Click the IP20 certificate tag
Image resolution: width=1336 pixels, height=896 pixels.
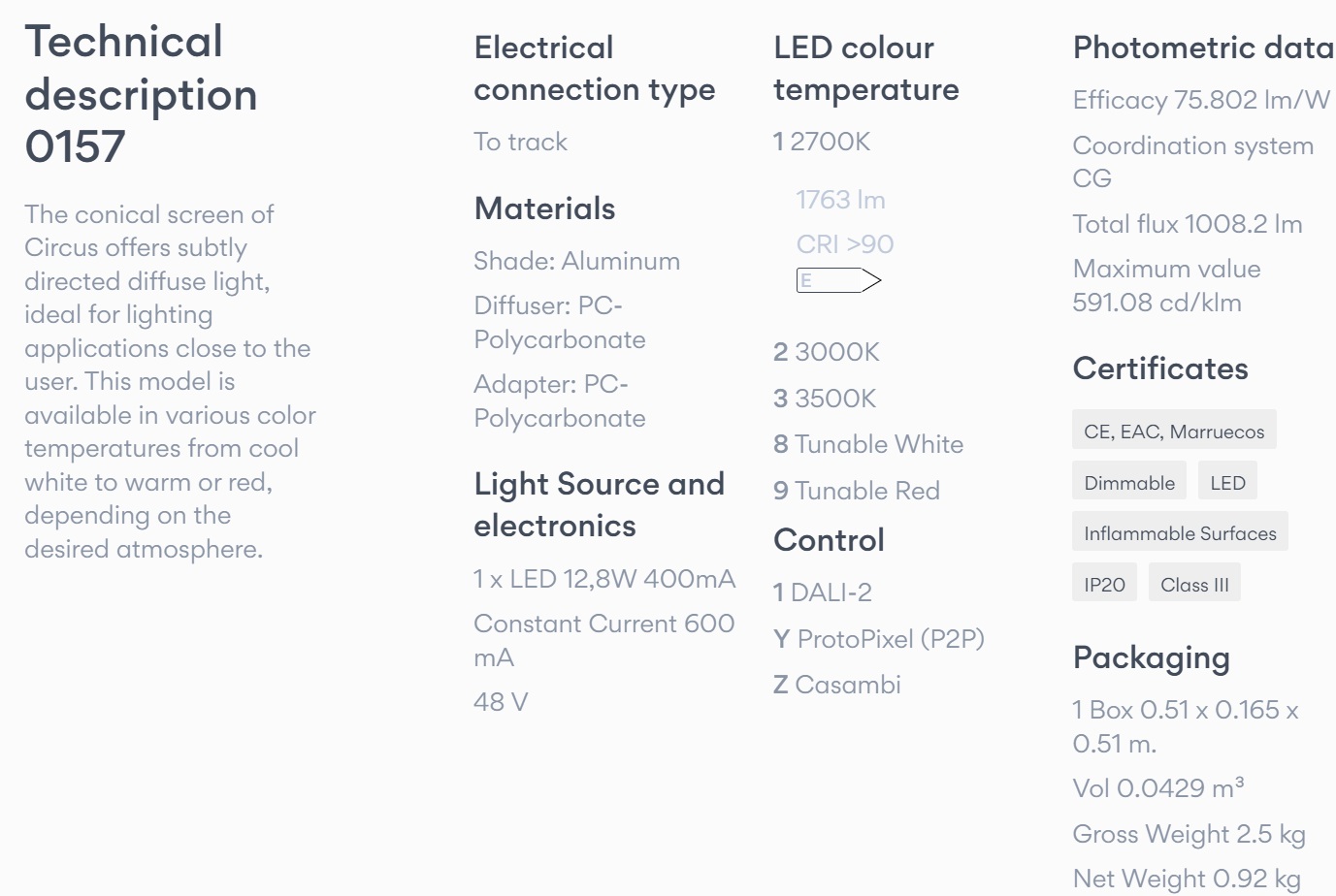point(1104,585)
